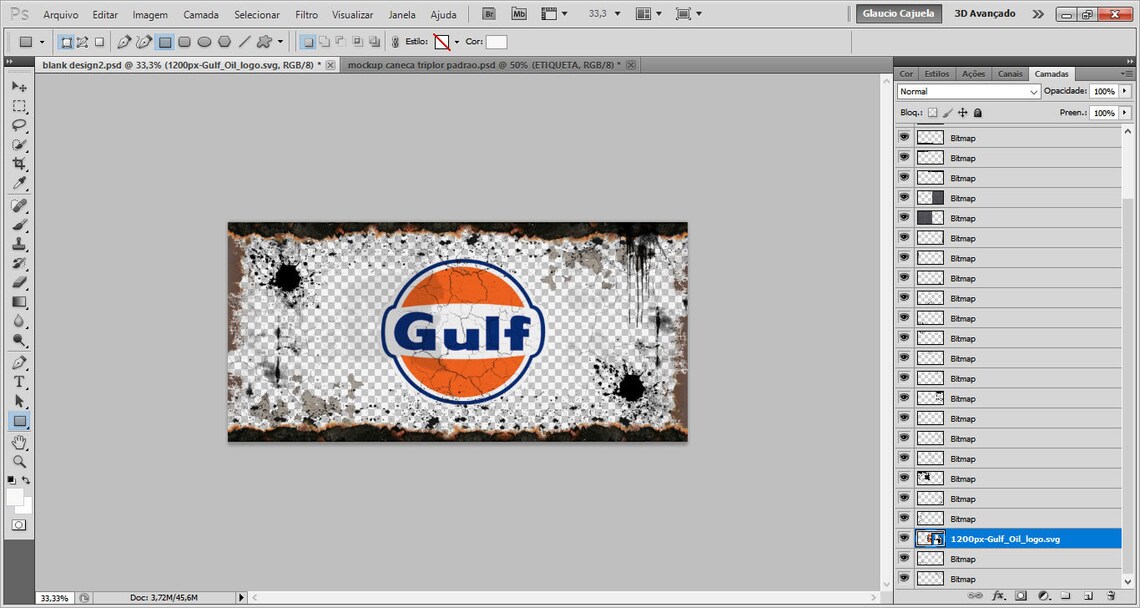Activate the Crop tool
Viewport: 1140px width, 608px height.
pyautogui.click(x=18, y=163)
